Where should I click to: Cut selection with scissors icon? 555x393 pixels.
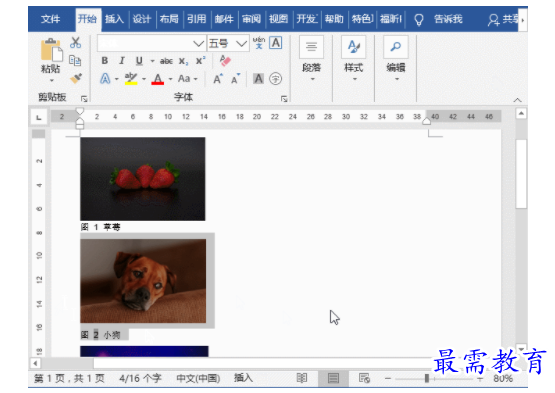(x=75, y=42)
